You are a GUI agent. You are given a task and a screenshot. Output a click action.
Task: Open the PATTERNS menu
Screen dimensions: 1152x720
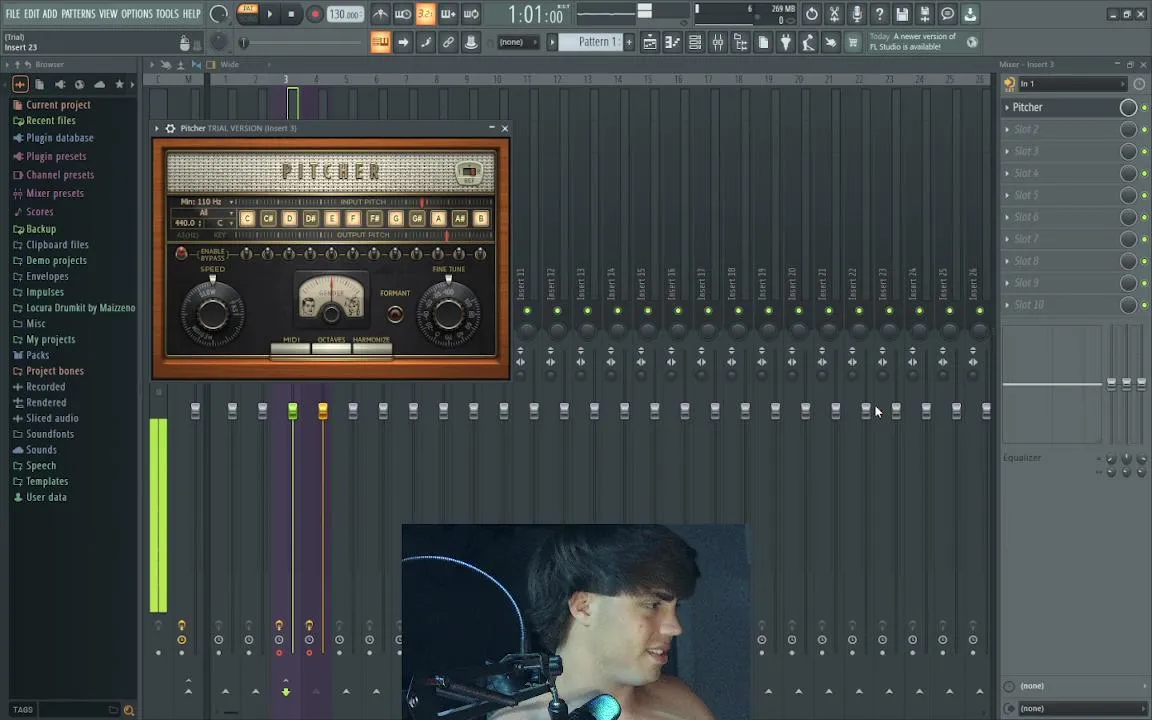coord(78,14)
